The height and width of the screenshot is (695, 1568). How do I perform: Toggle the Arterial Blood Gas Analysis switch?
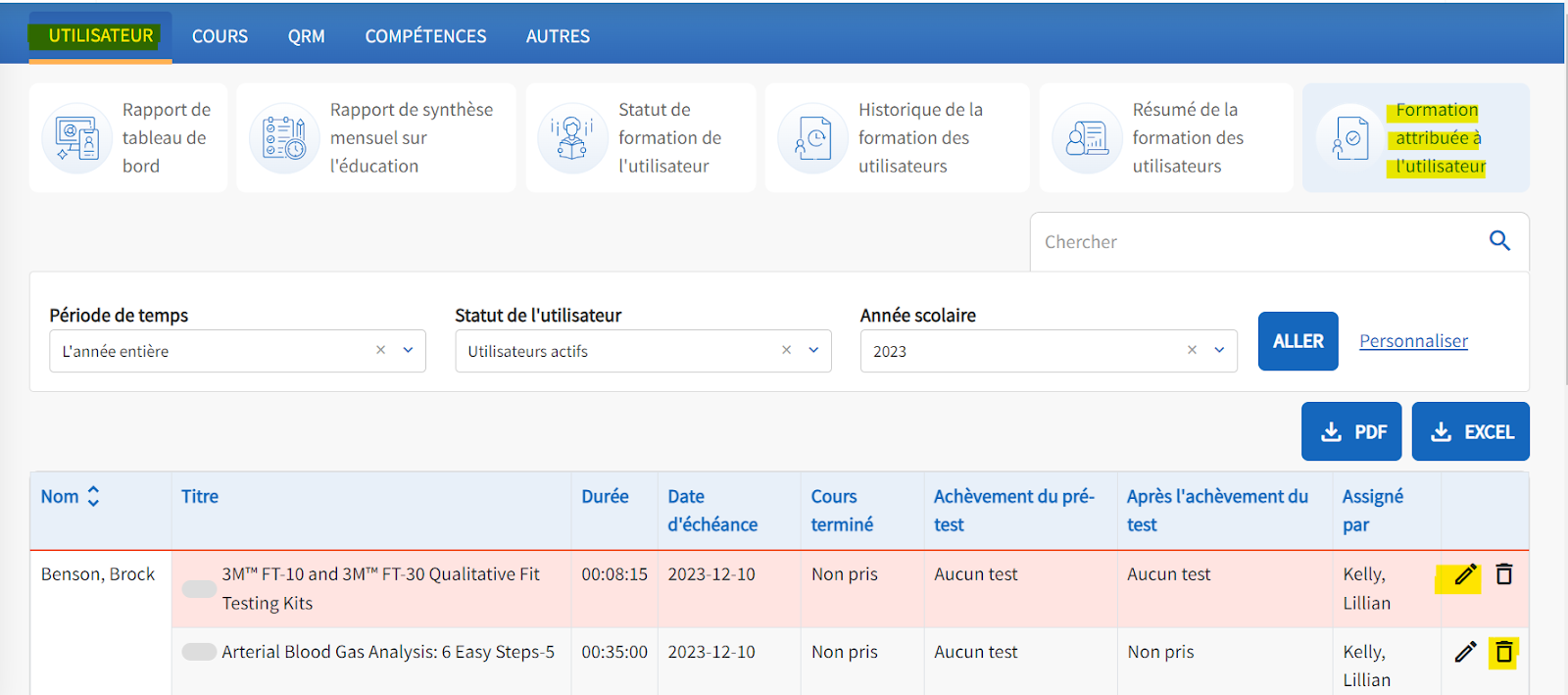tap(199, 652)
